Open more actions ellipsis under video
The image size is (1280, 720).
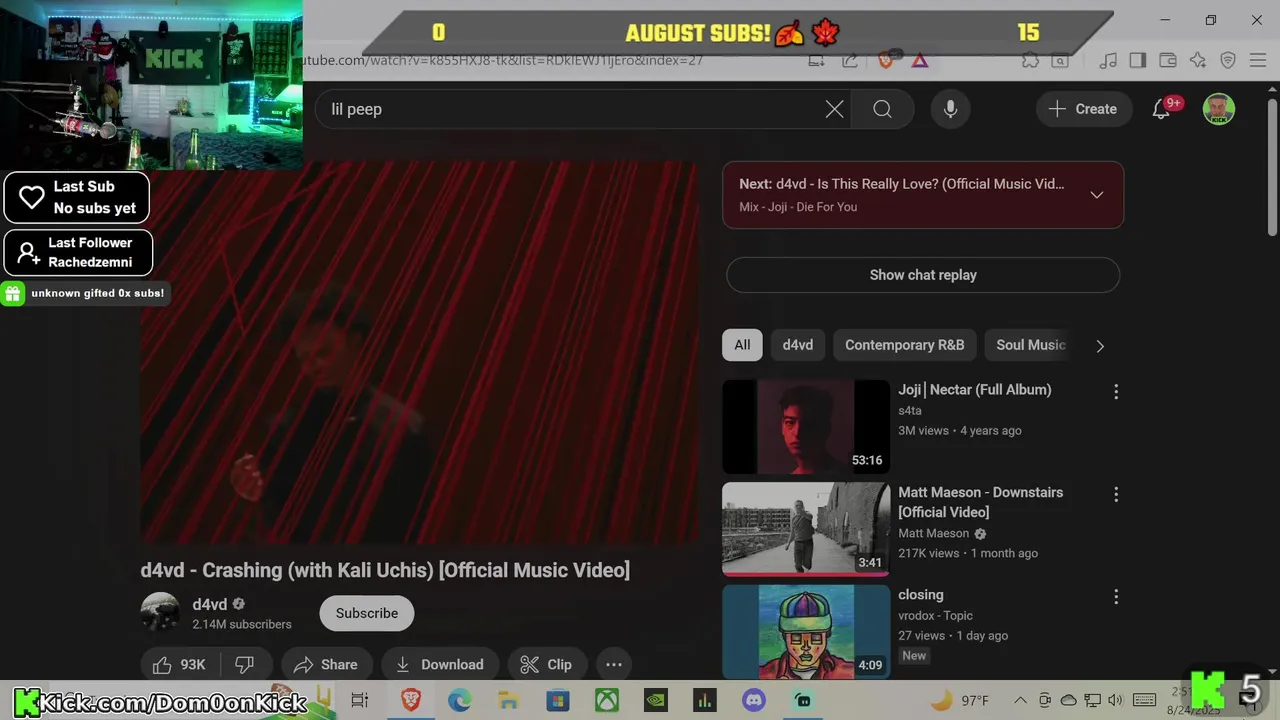[614, 664]
